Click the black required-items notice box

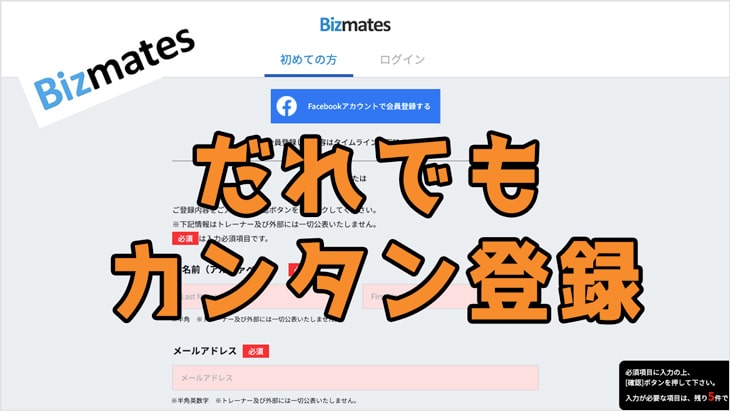[674, 385]
